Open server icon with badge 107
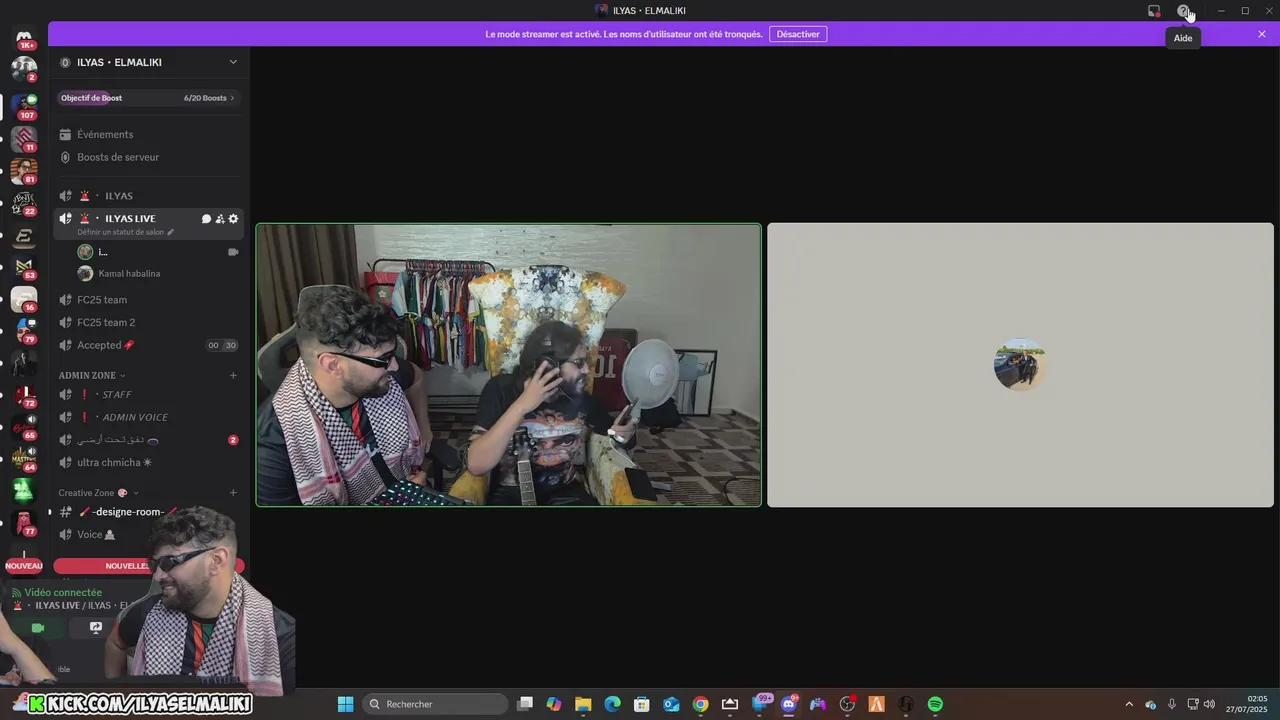Image resolution: width=1280 pixels, height=720 pixels. tap(24, 105)
